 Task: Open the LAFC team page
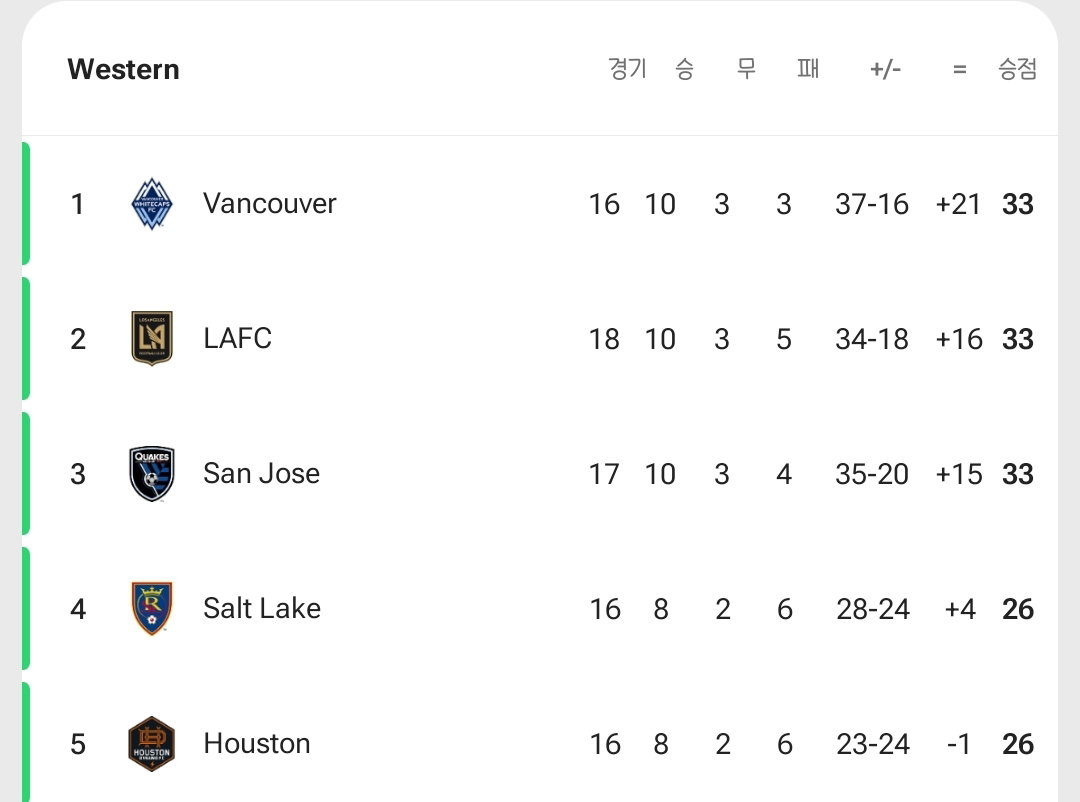pyautogui.click(x=238, y=338)
